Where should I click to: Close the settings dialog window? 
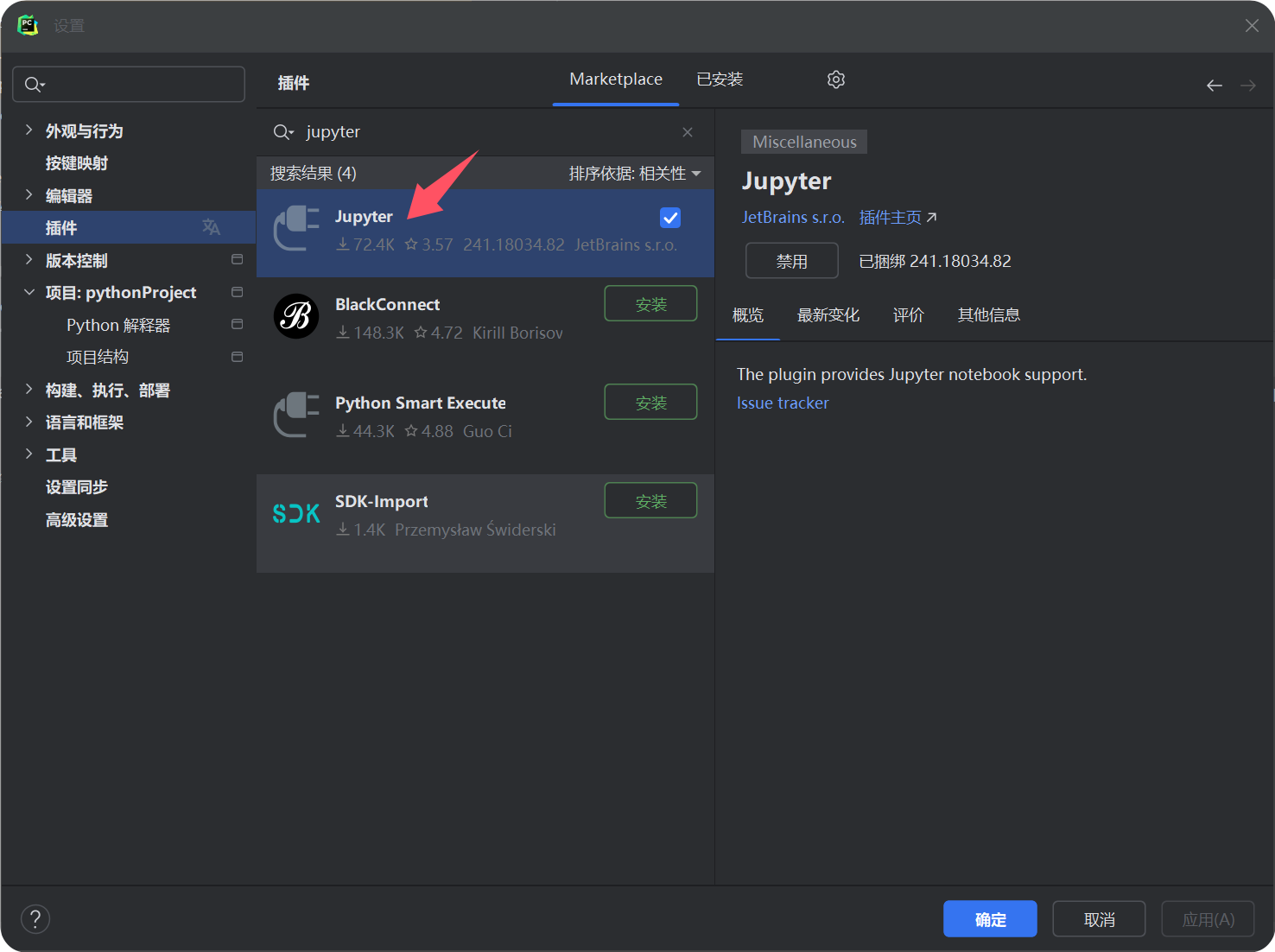coord(1252,26)
